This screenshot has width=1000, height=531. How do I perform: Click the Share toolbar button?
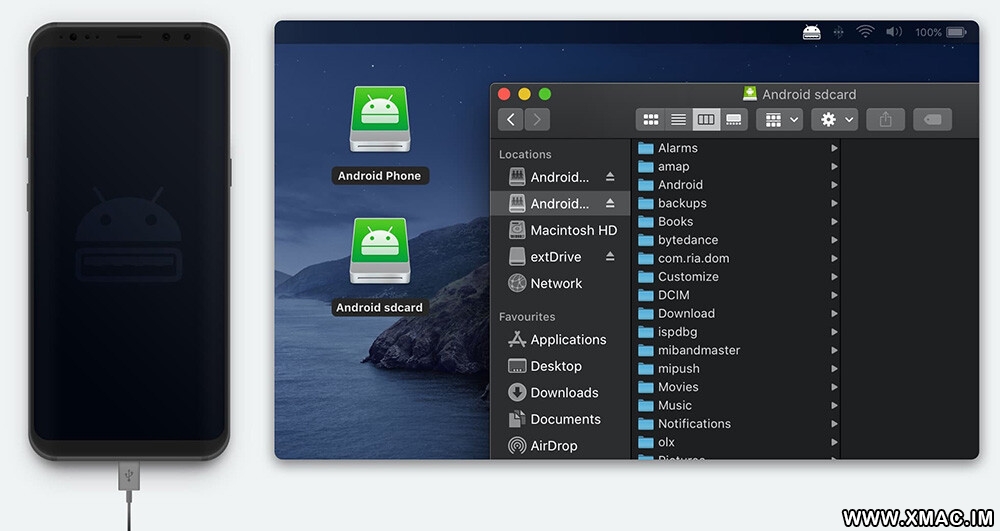[x=885, y=119]
